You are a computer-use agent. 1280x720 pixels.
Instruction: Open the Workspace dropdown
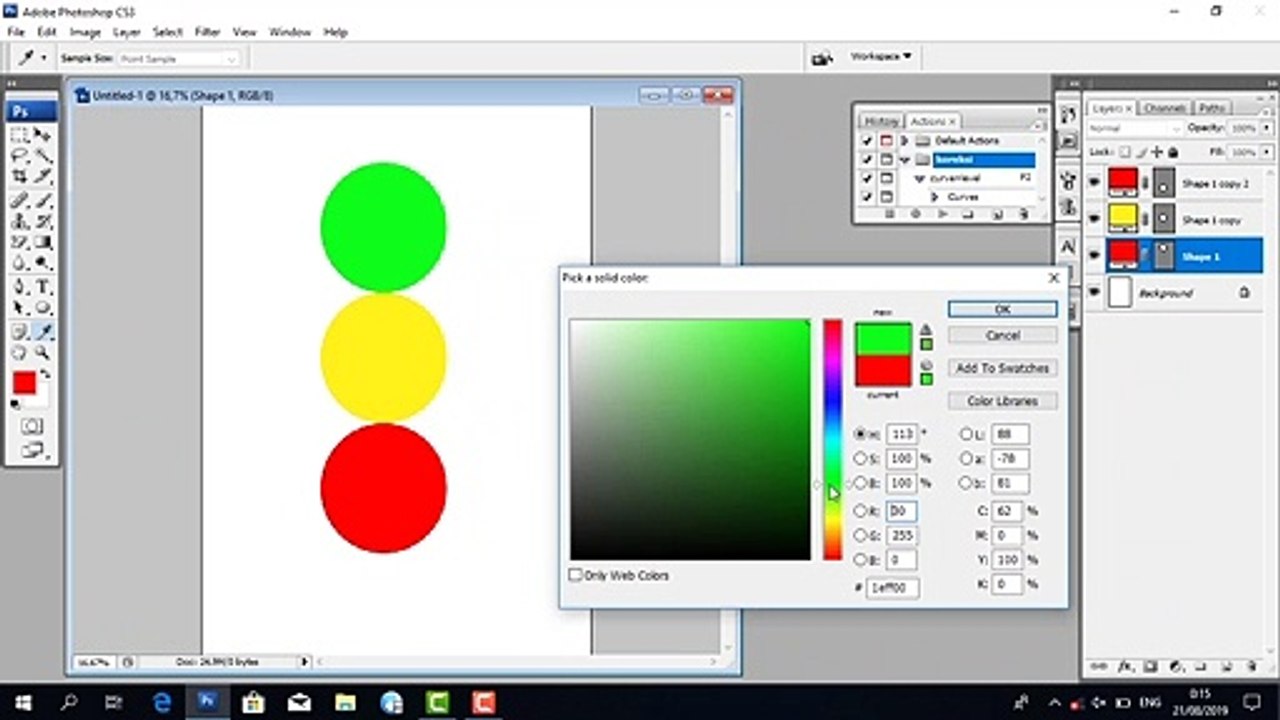[880, 57]
